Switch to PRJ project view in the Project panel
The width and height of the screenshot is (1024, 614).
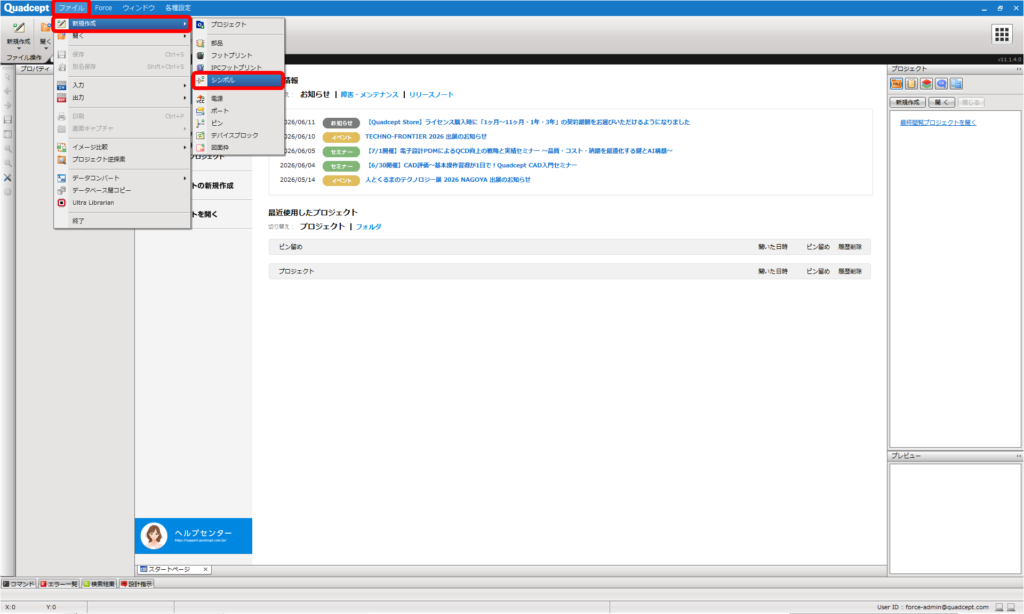coord(896,84)
